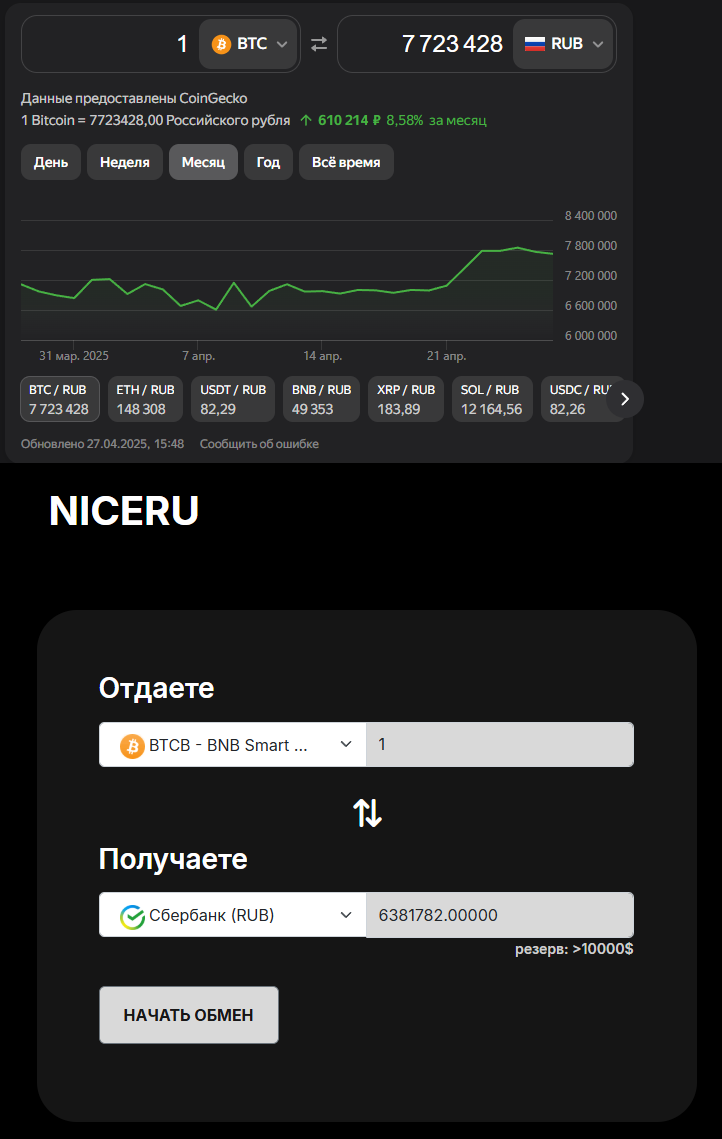Click Сообщить об ошибке link
The image size is (722, 1139).
259,444
